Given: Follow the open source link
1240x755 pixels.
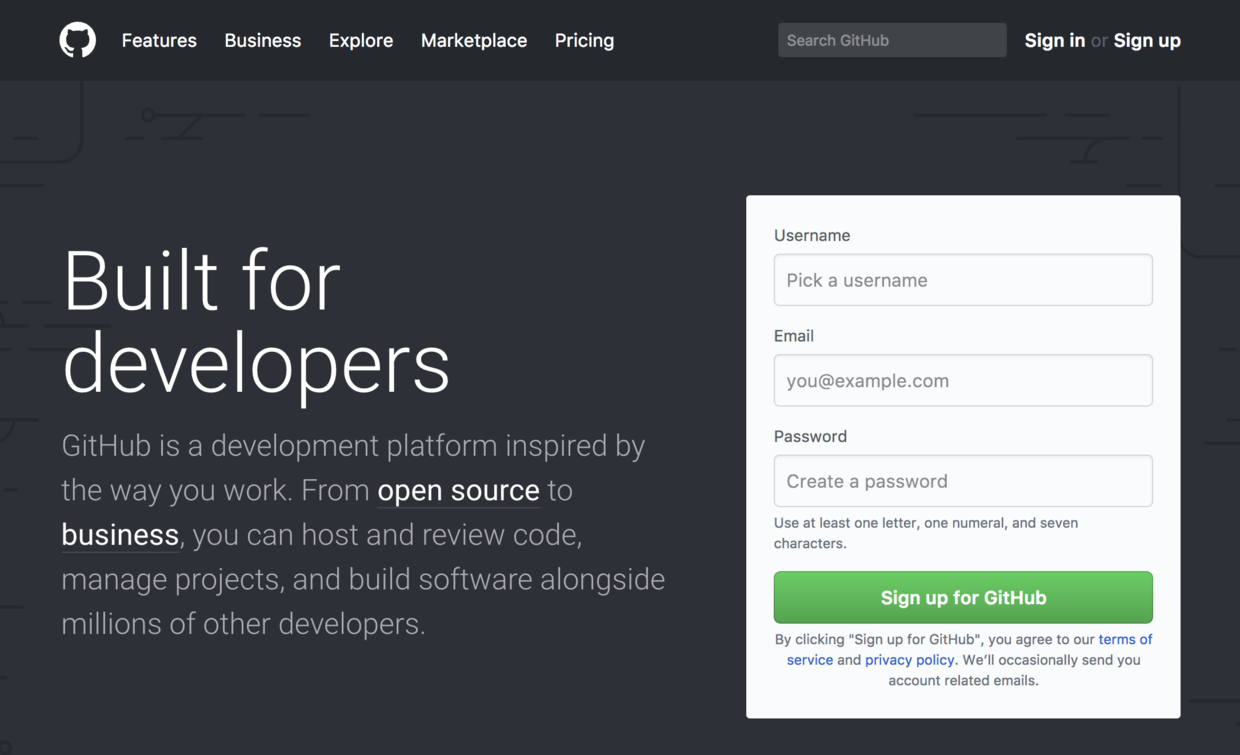Looking at the screenshot, I should (458, 490).
